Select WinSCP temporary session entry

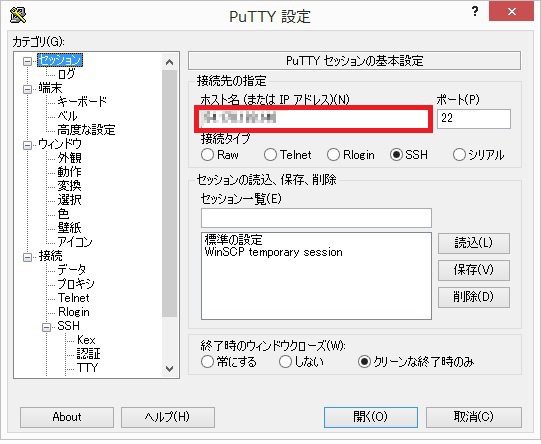(x=274, y=252)
